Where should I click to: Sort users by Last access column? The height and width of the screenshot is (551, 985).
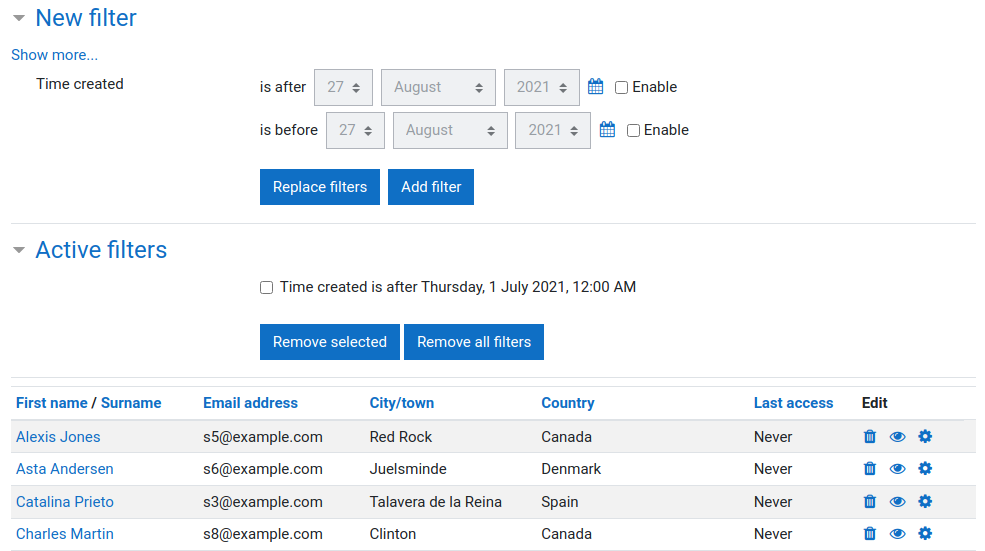tap(793, 403)
